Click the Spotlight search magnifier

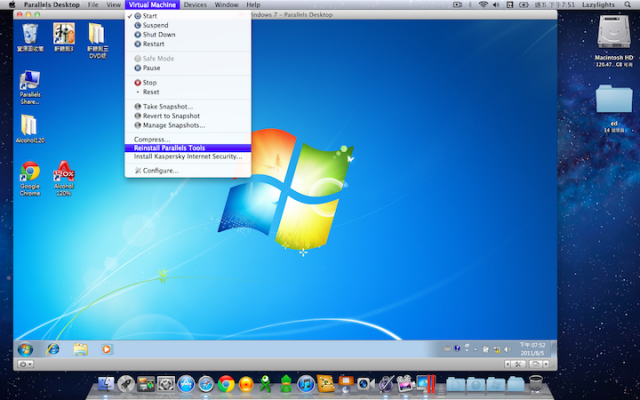click(x=627, y=5)
